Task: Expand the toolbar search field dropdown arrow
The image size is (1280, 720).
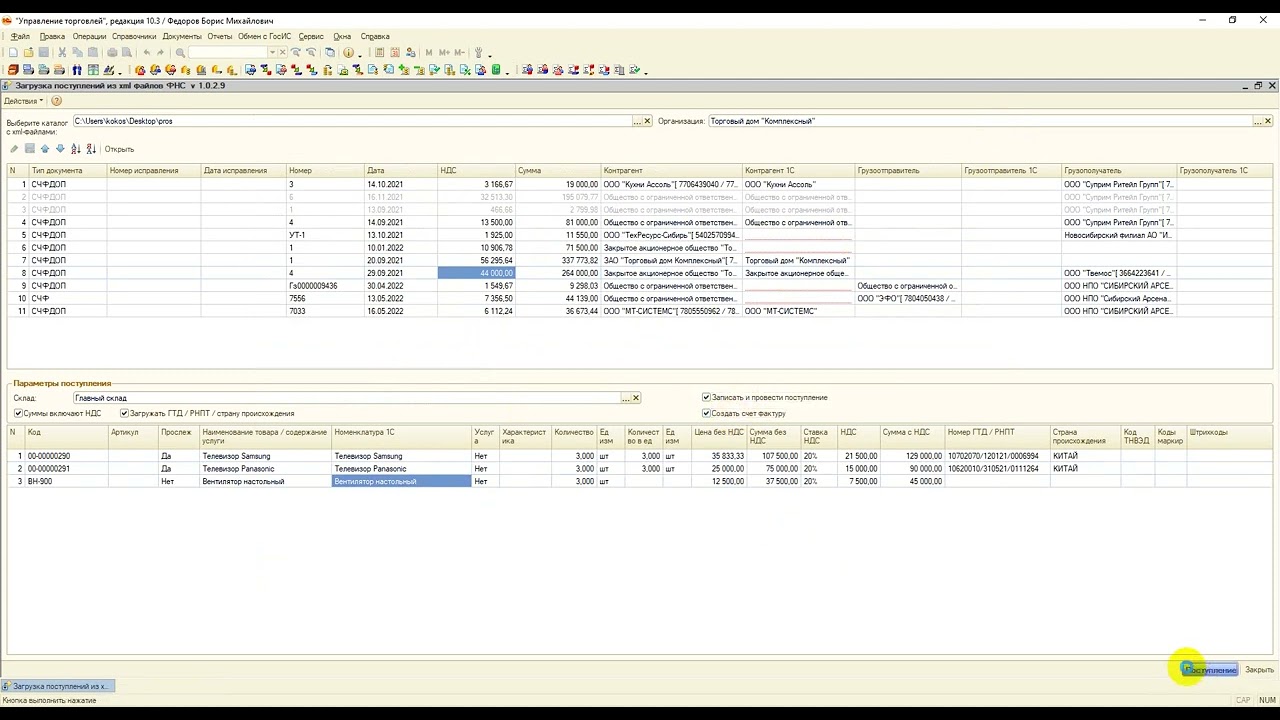Action: [x=272, y=53]
